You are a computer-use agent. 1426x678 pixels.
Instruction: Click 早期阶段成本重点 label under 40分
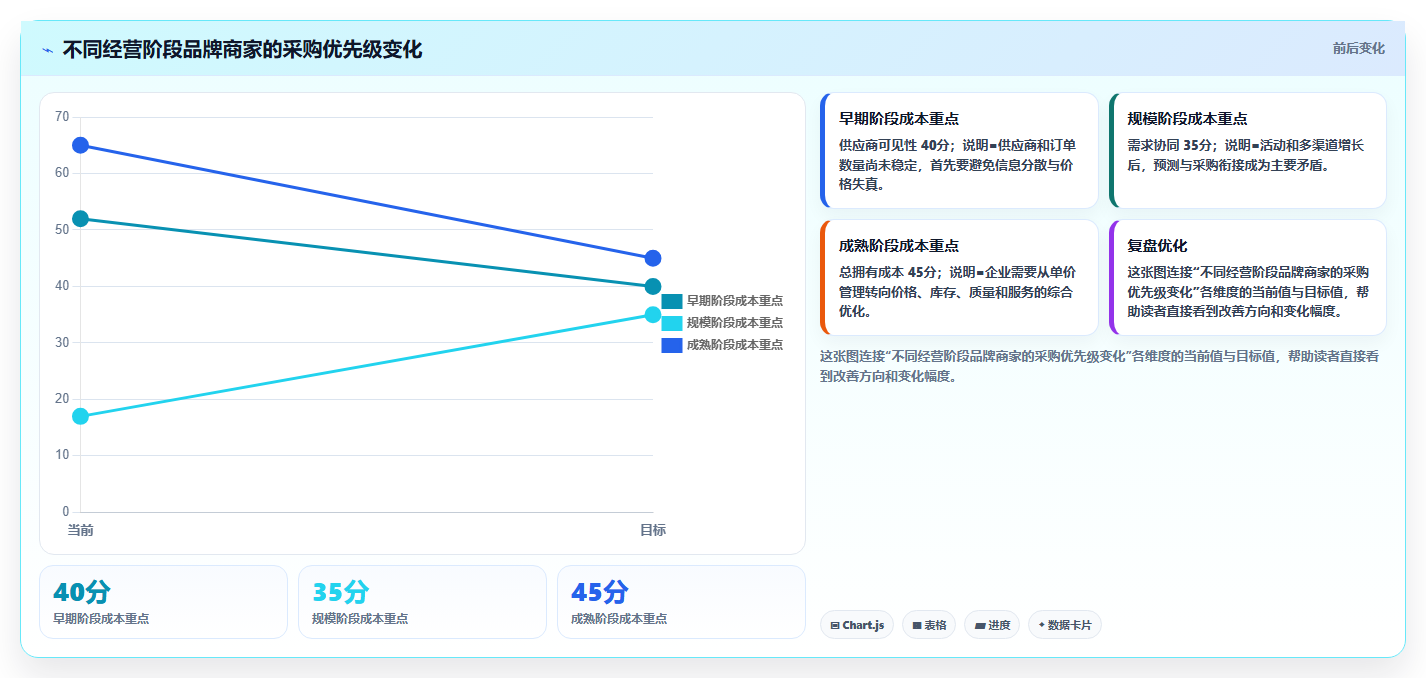pyautogui.click(x=101, y=619)
